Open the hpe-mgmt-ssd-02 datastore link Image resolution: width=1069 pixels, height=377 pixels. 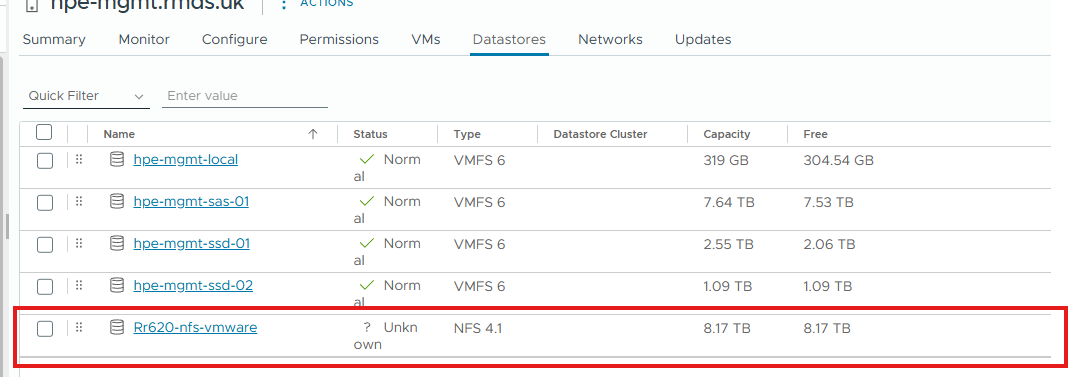(193, 286)
